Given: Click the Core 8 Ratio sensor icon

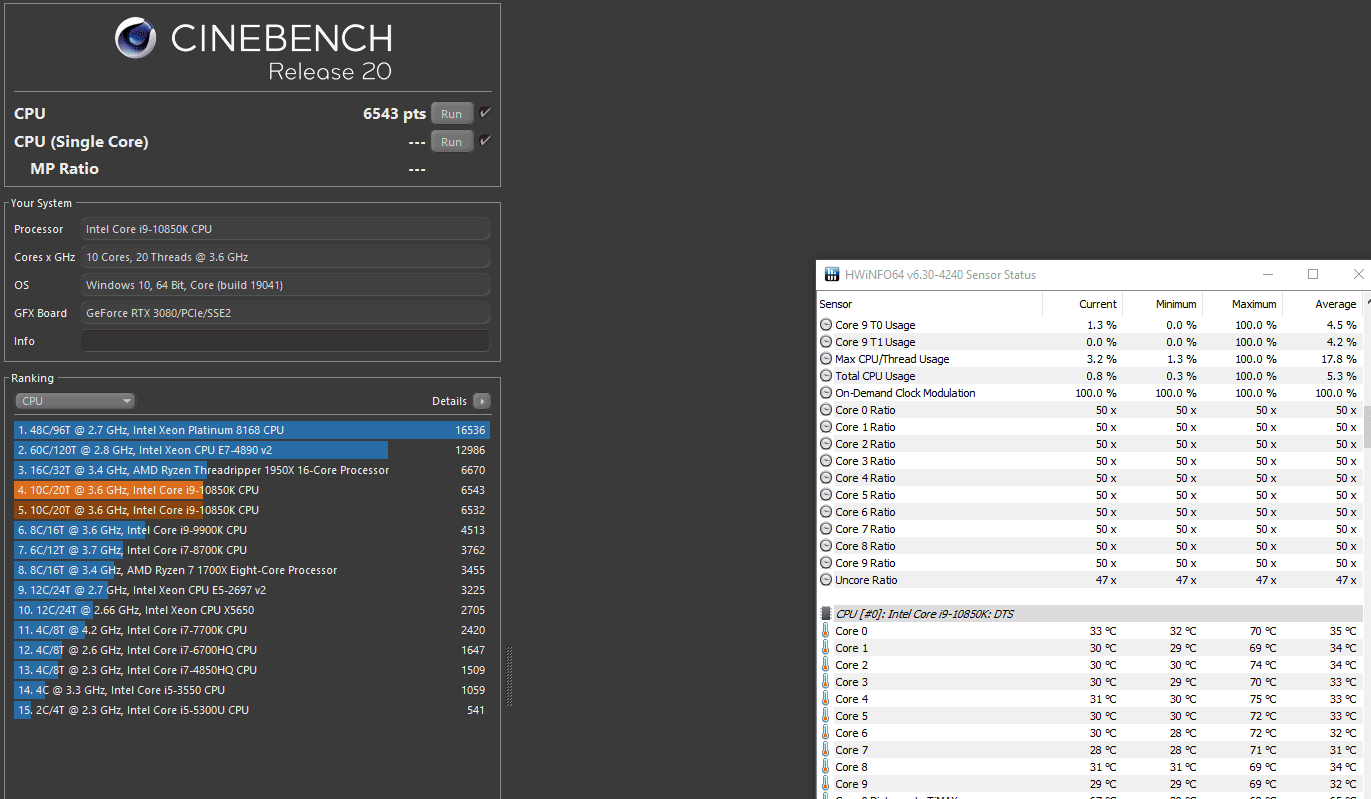Looking at the screenshot, I should 826,546.
